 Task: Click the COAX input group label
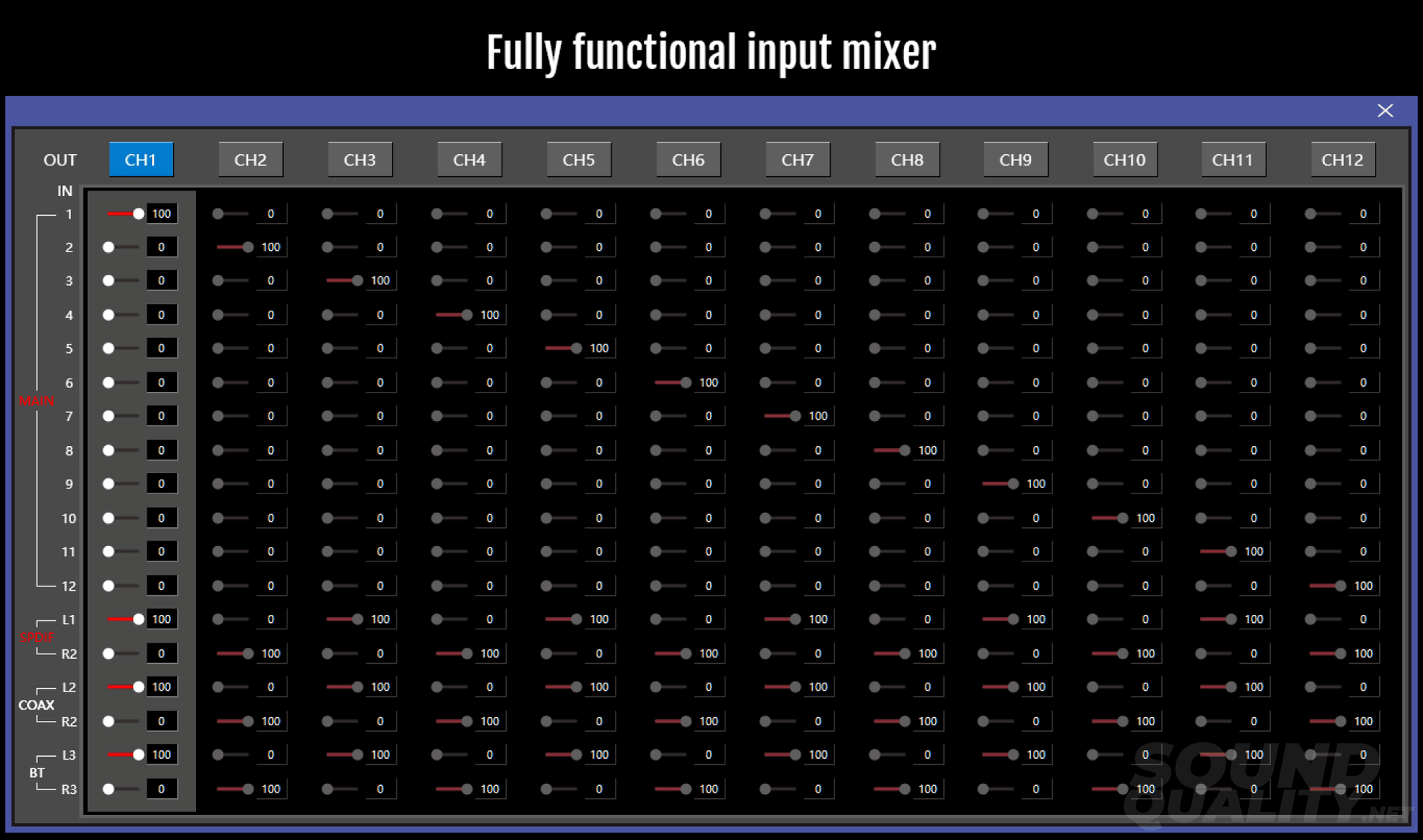coord(37,705)
